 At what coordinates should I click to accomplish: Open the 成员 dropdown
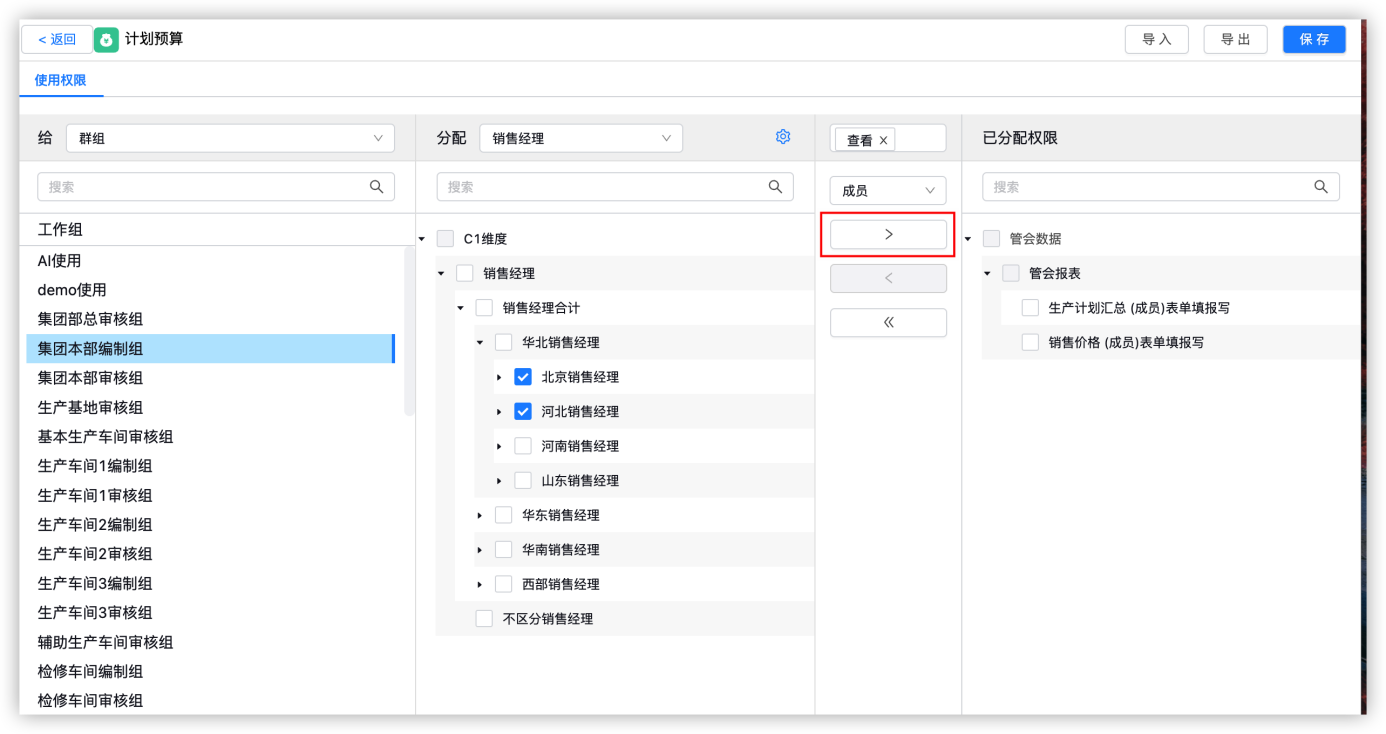coord(888,190)
